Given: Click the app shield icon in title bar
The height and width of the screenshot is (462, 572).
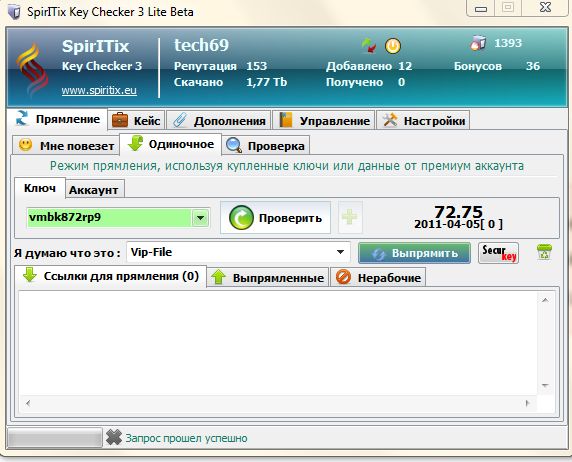Looking at the screenshot, I should click(14, 12).
